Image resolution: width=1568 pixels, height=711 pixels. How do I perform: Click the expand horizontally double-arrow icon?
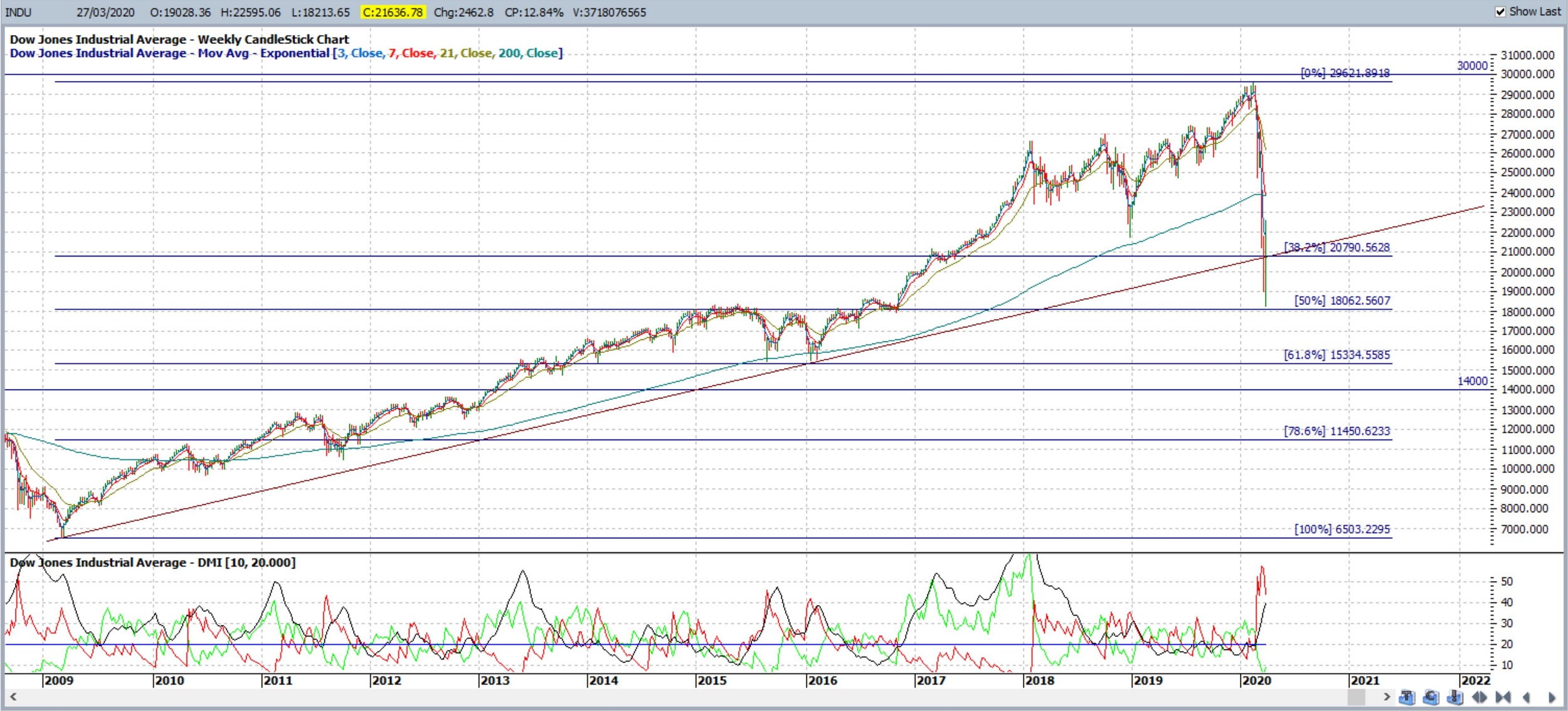click(1480, 697)
